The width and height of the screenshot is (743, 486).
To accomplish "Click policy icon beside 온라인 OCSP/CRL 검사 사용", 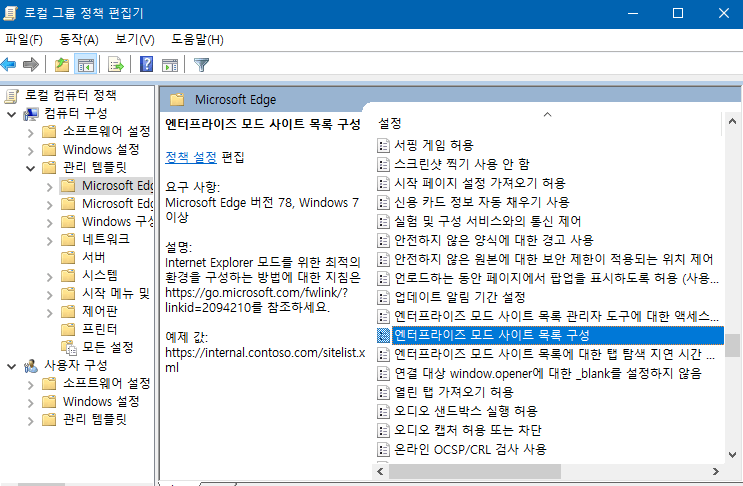I will click(383, 449).
